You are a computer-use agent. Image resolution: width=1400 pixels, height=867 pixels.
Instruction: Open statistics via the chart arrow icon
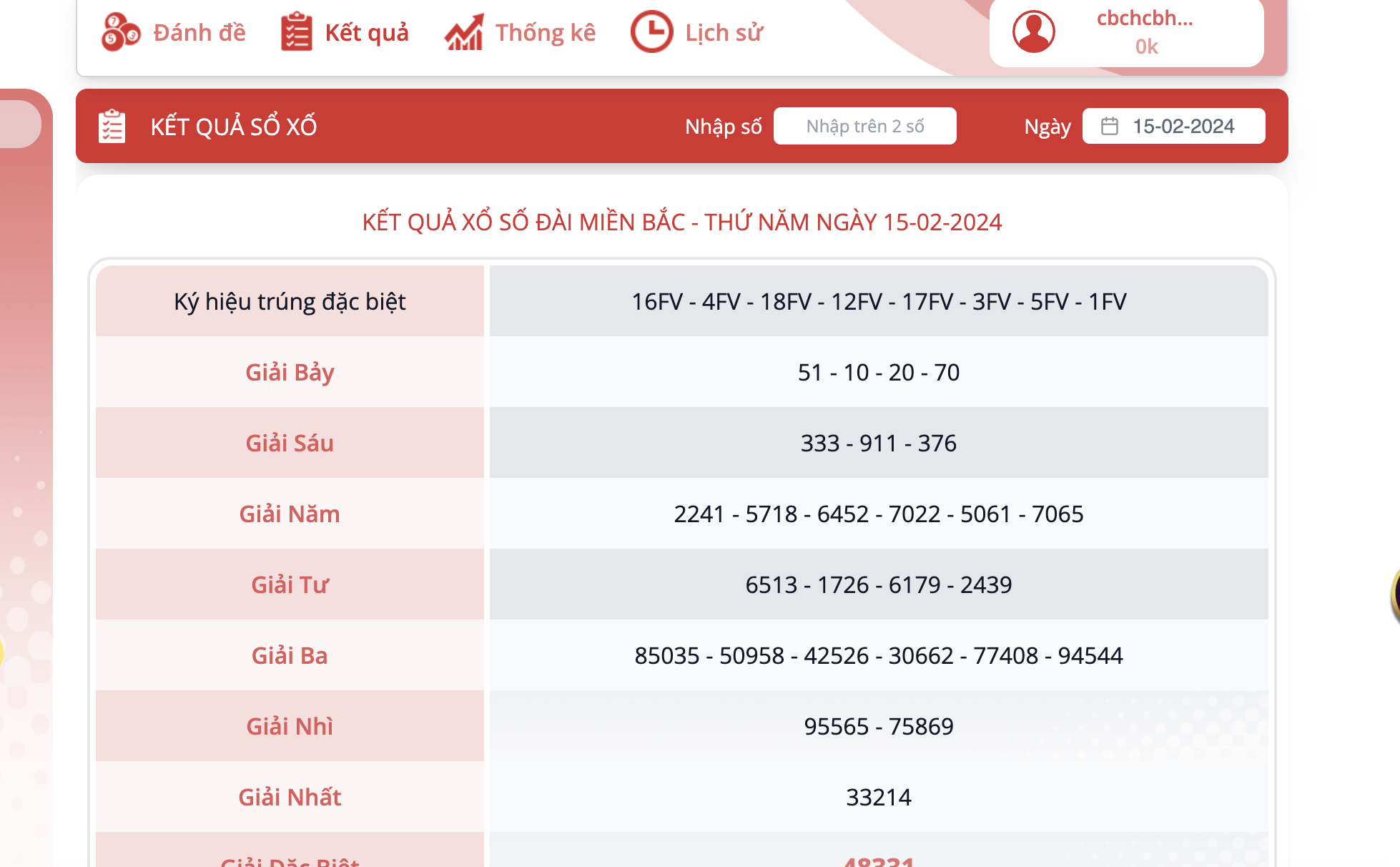coord(464,31)
